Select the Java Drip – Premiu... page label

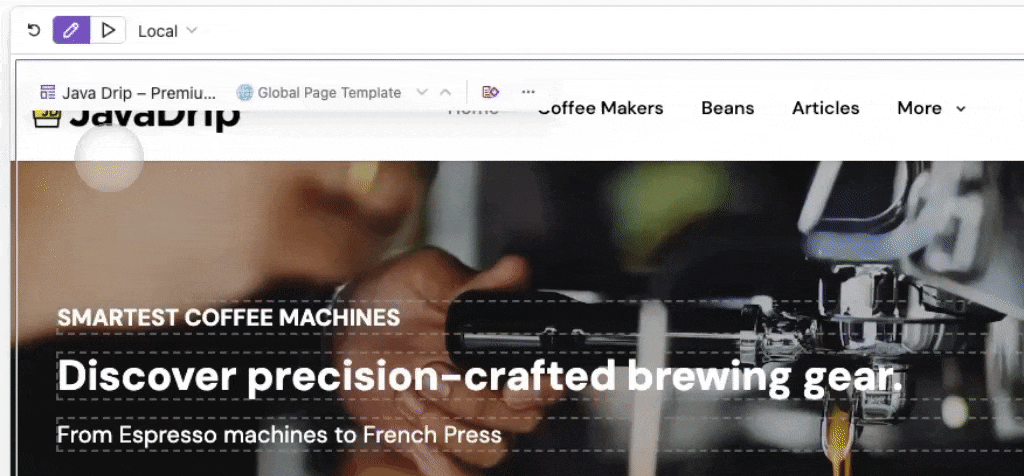tap(138, 93)
